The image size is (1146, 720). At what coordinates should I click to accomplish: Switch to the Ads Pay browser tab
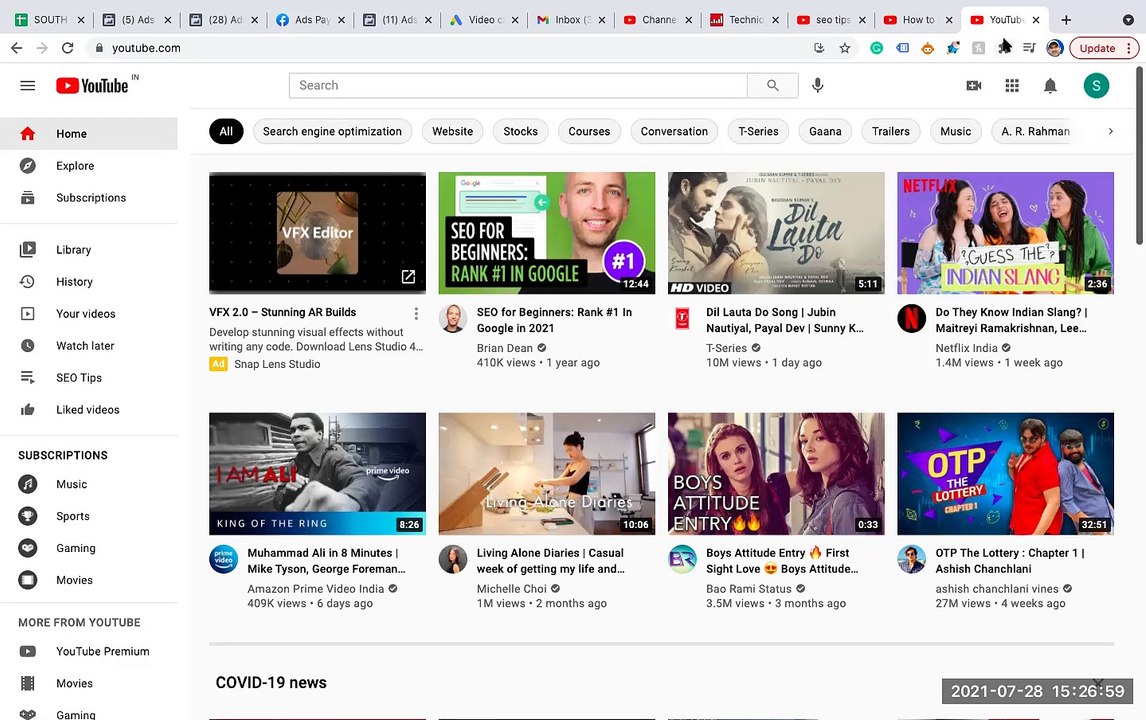(x=310, y=20)
